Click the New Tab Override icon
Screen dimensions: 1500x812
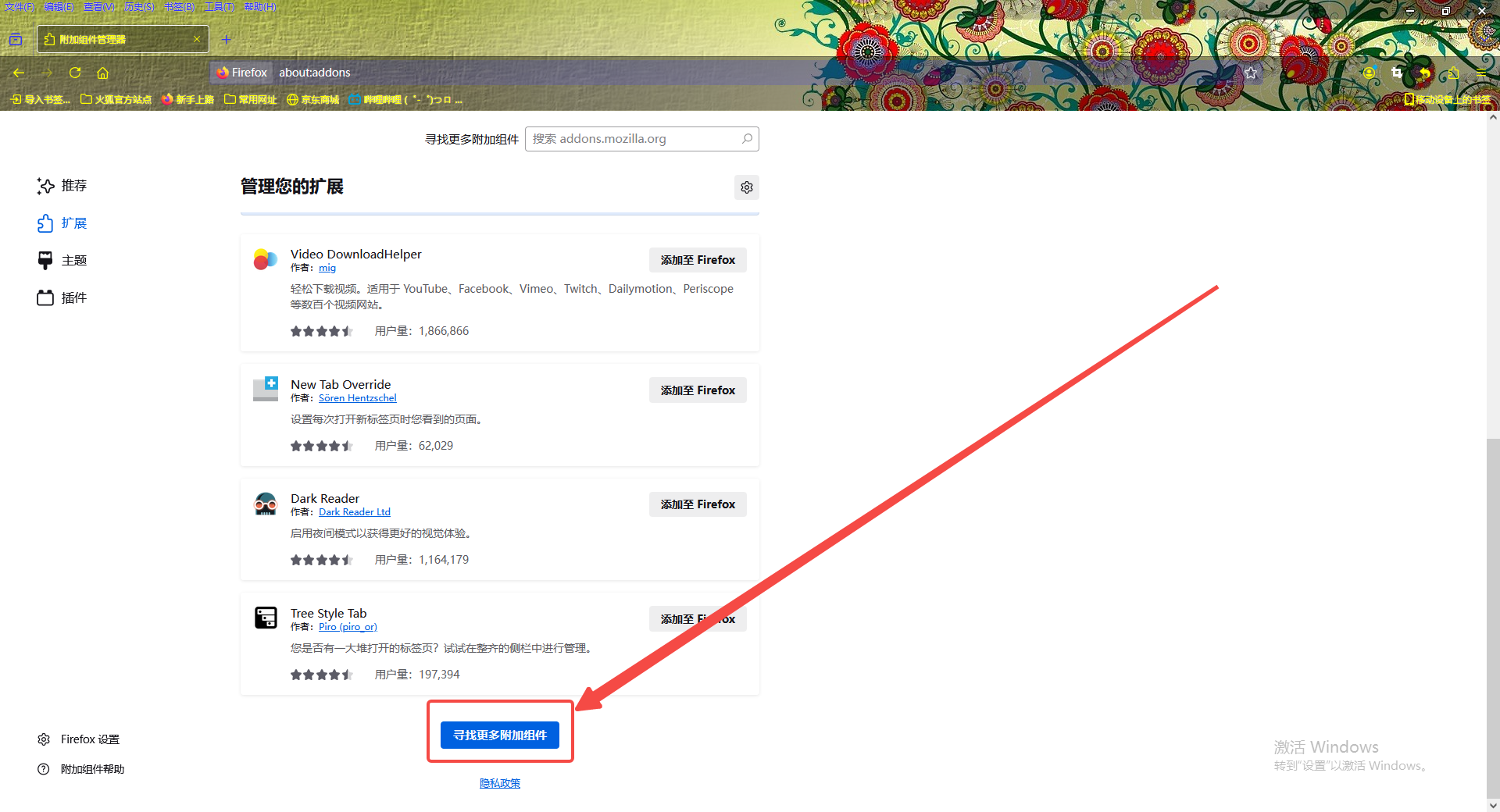266,389
